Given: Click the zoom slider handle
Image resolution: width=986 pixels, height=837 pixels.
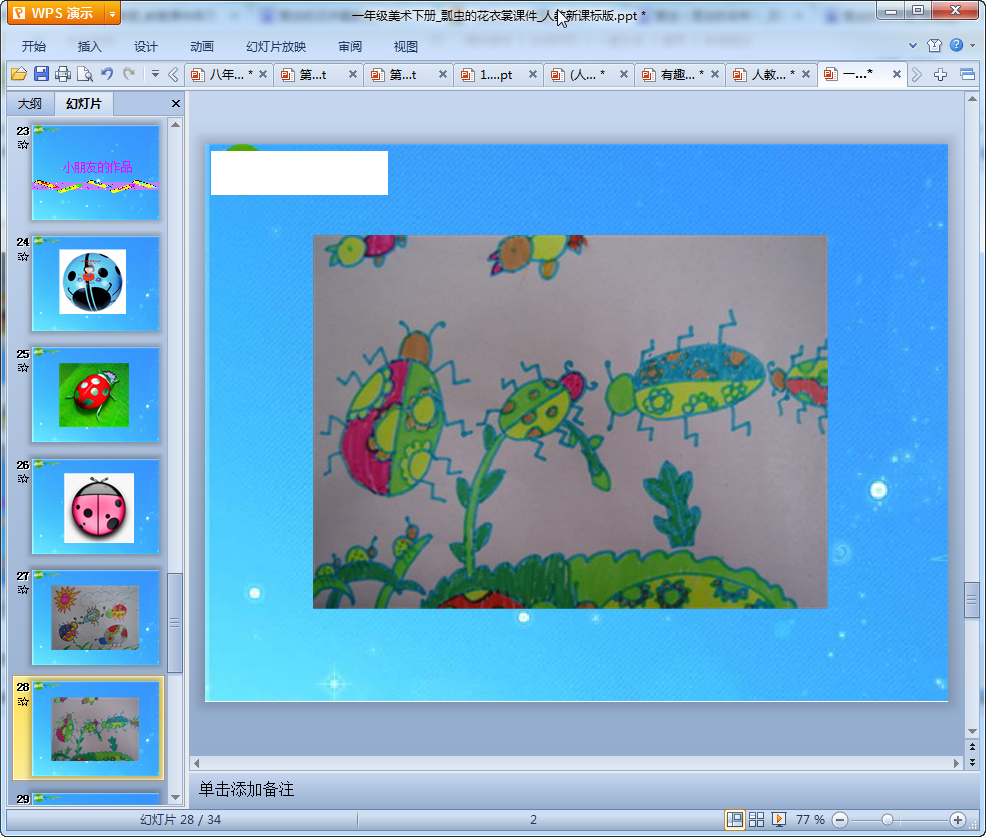Looking at the screenshot, I should click(x=887, y=820).
